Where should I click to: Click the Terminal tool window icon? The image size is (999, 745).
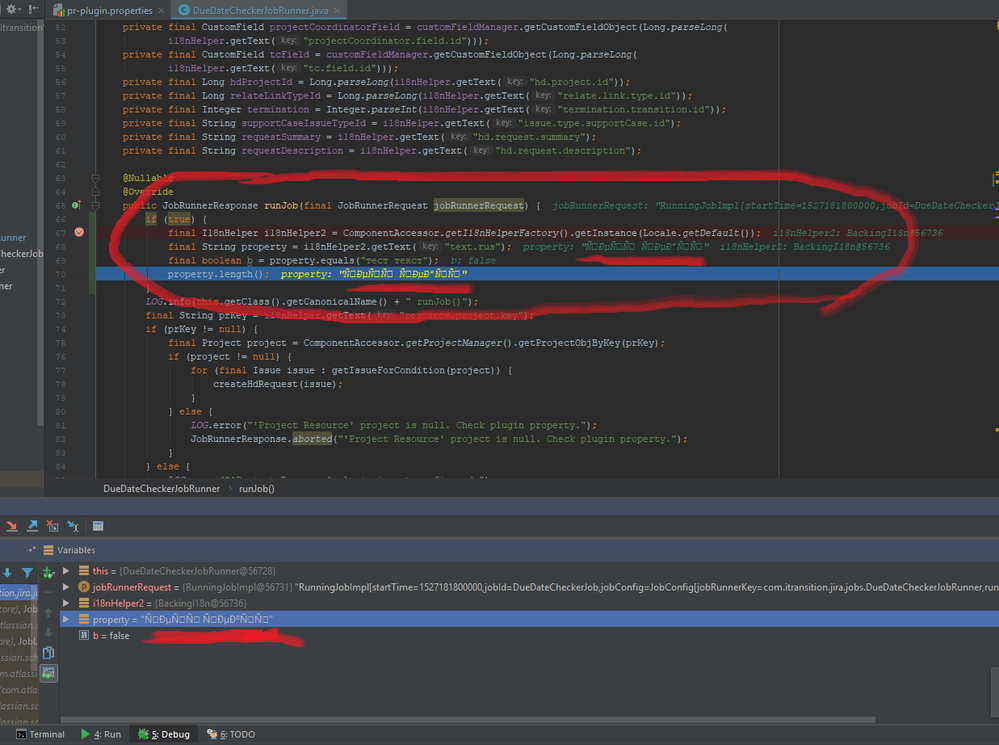coord(21,734)
